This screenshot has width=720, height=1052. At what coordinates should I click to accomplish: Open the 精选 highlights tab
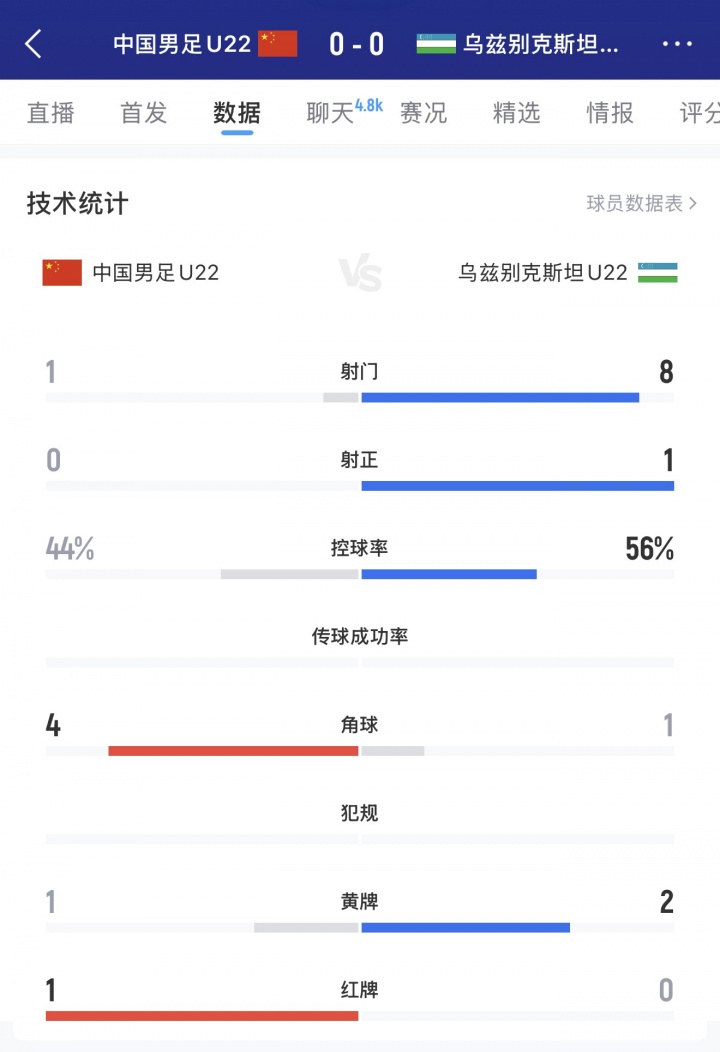point(516,113)
